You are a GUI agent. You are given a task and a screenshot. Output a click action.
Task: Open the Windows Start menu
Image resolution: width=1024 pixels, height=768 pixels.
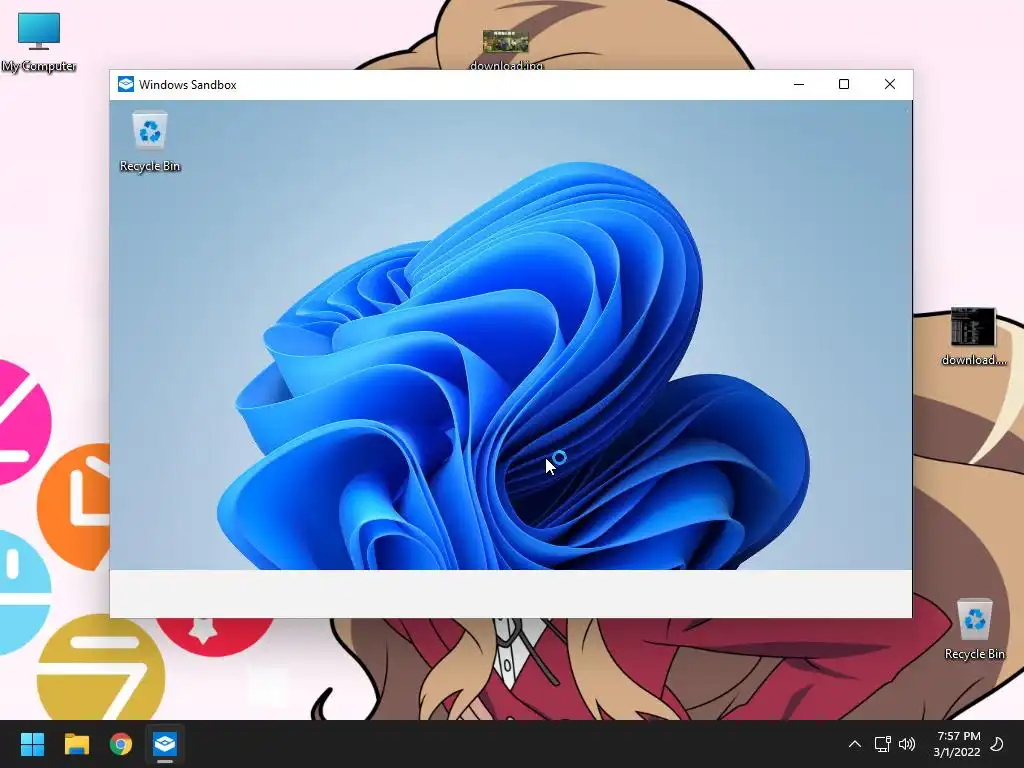pos(32,744)
